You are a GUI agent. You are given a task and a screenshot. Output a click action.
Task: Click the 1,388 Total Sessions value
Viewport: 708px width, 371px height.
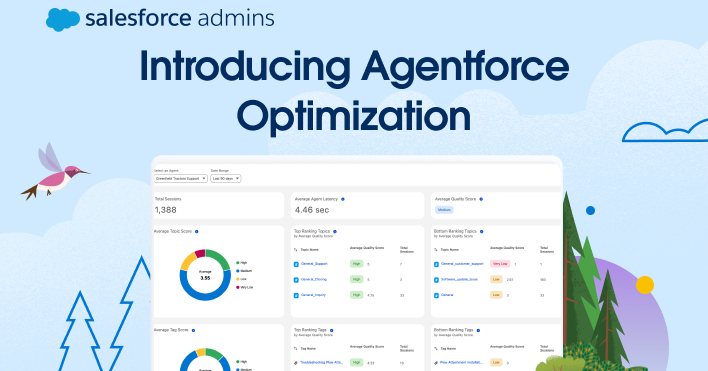(x=166, y=210)
